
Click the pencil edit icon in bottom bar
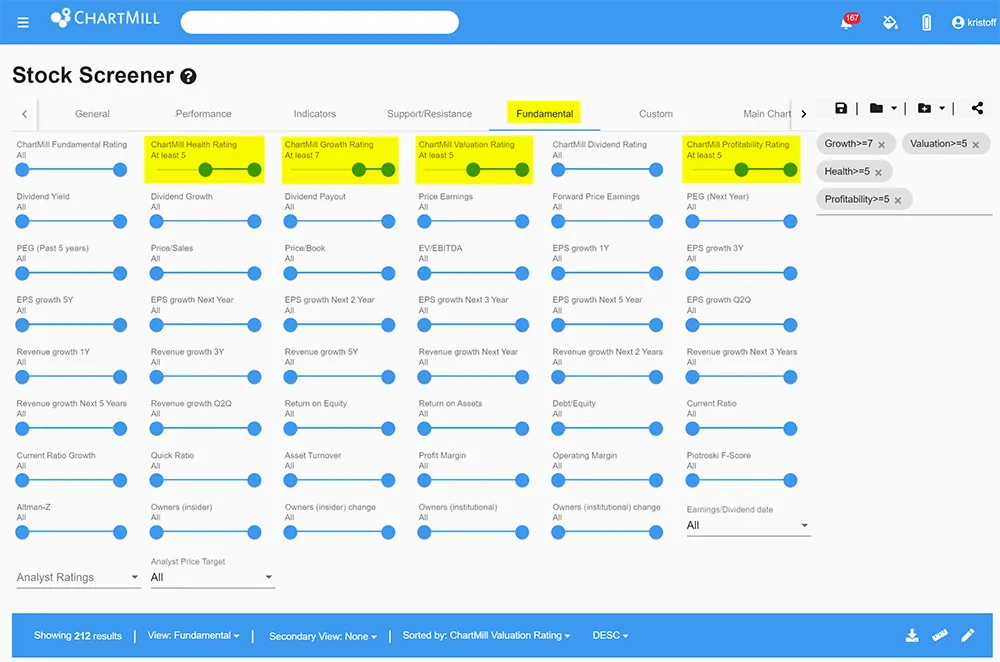(x=968, y=635)
